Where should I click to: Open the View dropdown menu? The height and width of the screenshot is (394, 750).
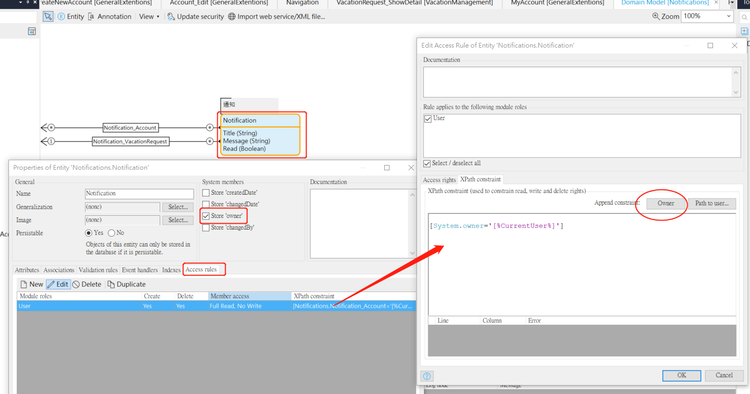coord(149,16)
